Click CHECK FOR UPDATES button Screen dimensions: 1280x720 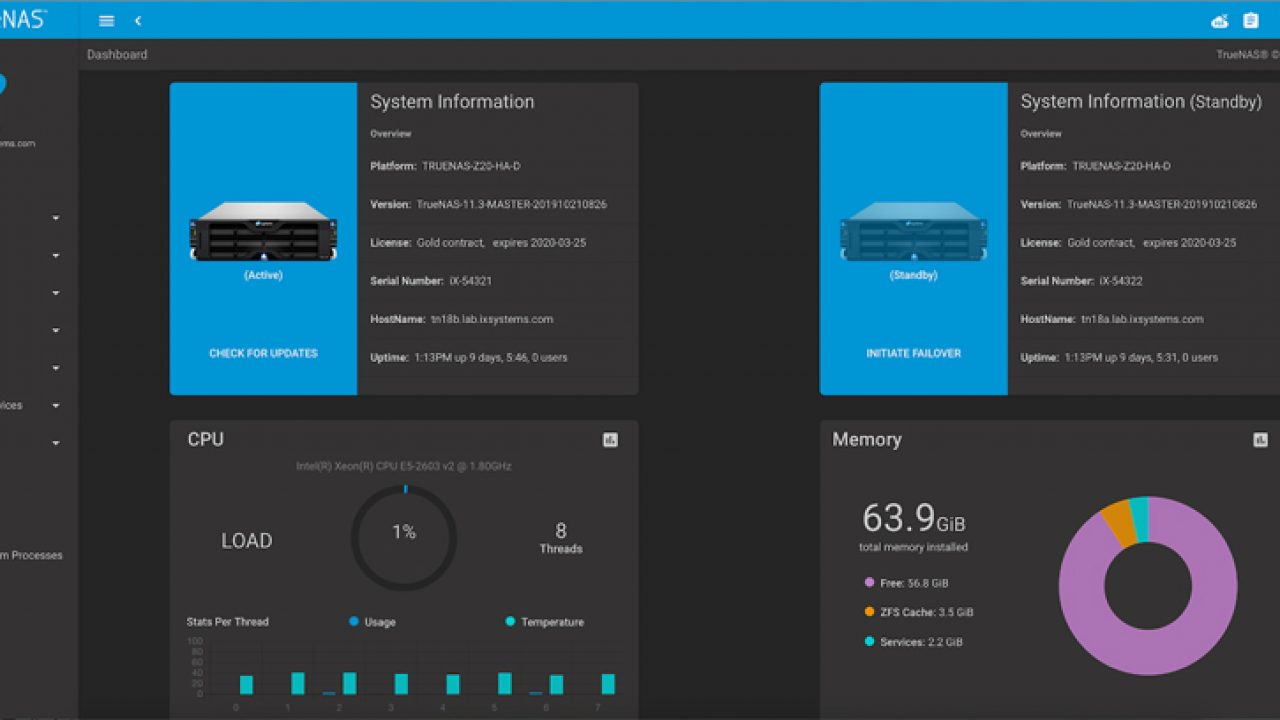click(263, 353)
